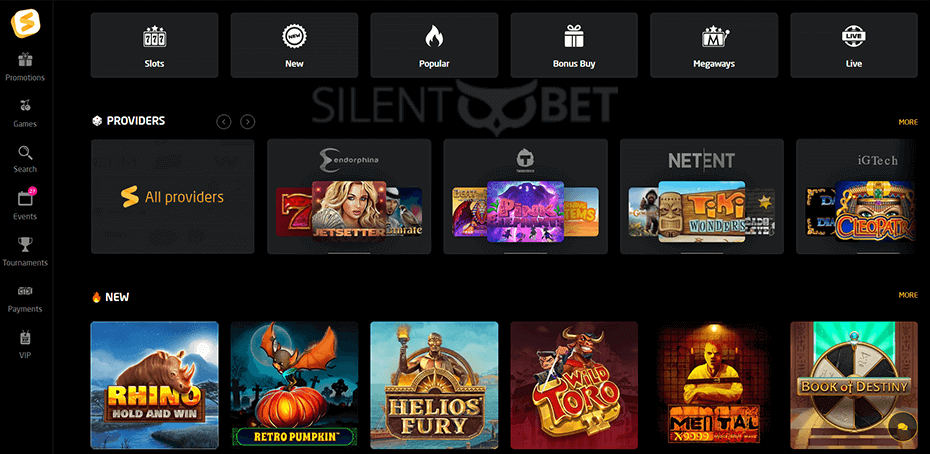
Task: Open the Events calendar icon
Action: [x=25, y=199]
